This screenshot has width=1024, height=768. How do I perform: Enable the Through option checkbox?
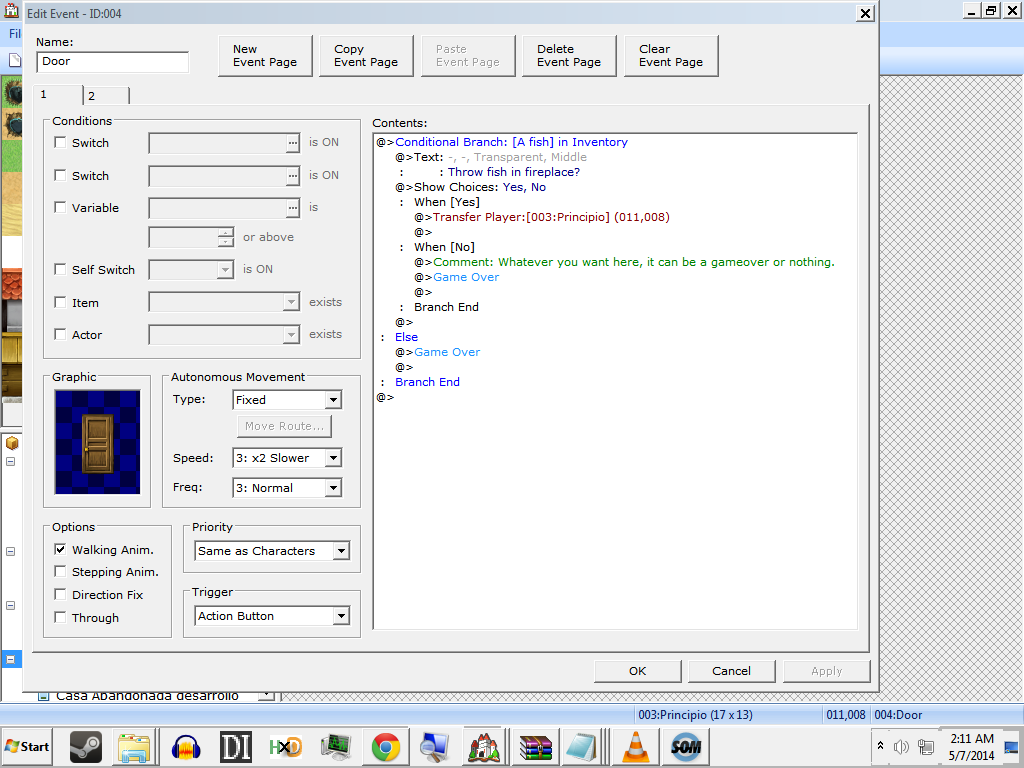point(60,618)
